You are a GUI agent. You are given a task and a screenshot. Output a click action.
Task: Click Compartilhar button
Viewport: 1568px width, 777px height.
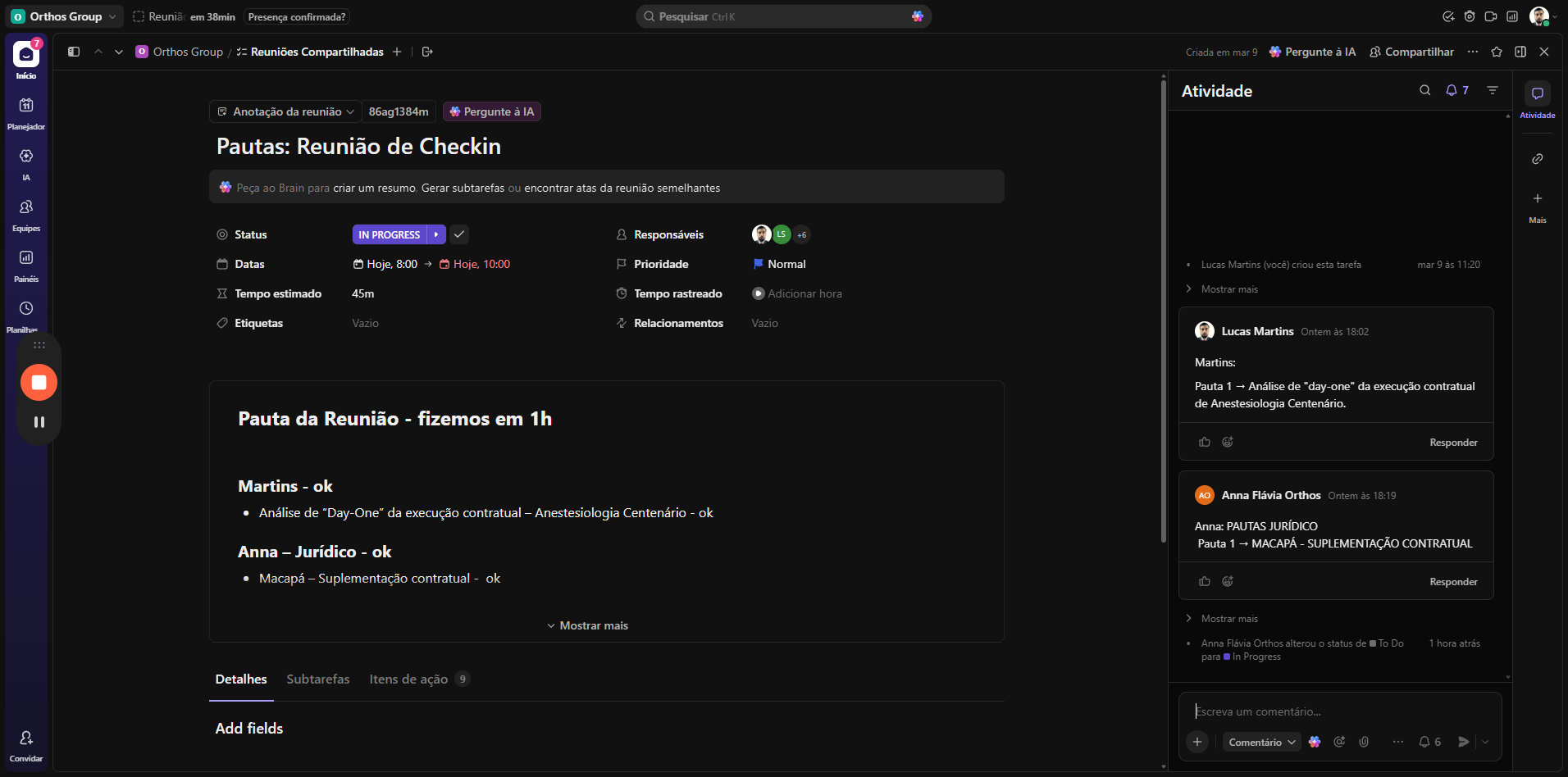point(1411,52)
